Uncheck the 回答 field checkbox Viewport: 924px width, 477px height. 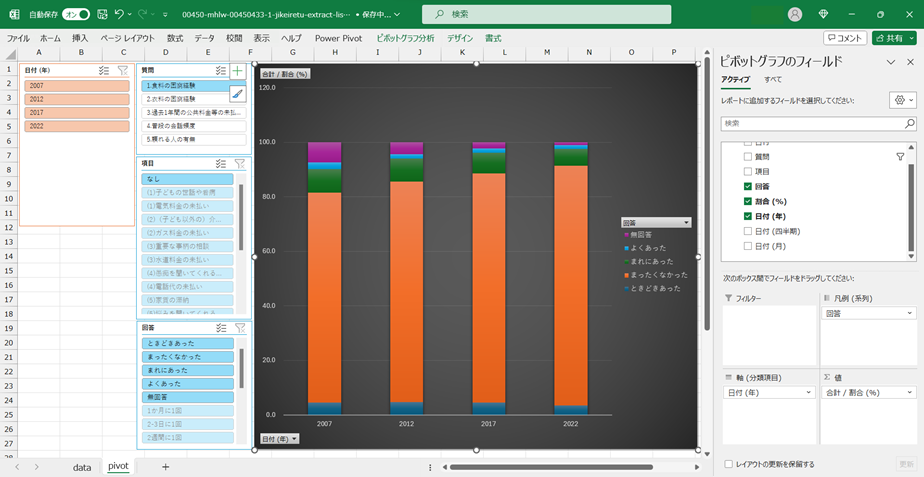(x=748, y=187)
